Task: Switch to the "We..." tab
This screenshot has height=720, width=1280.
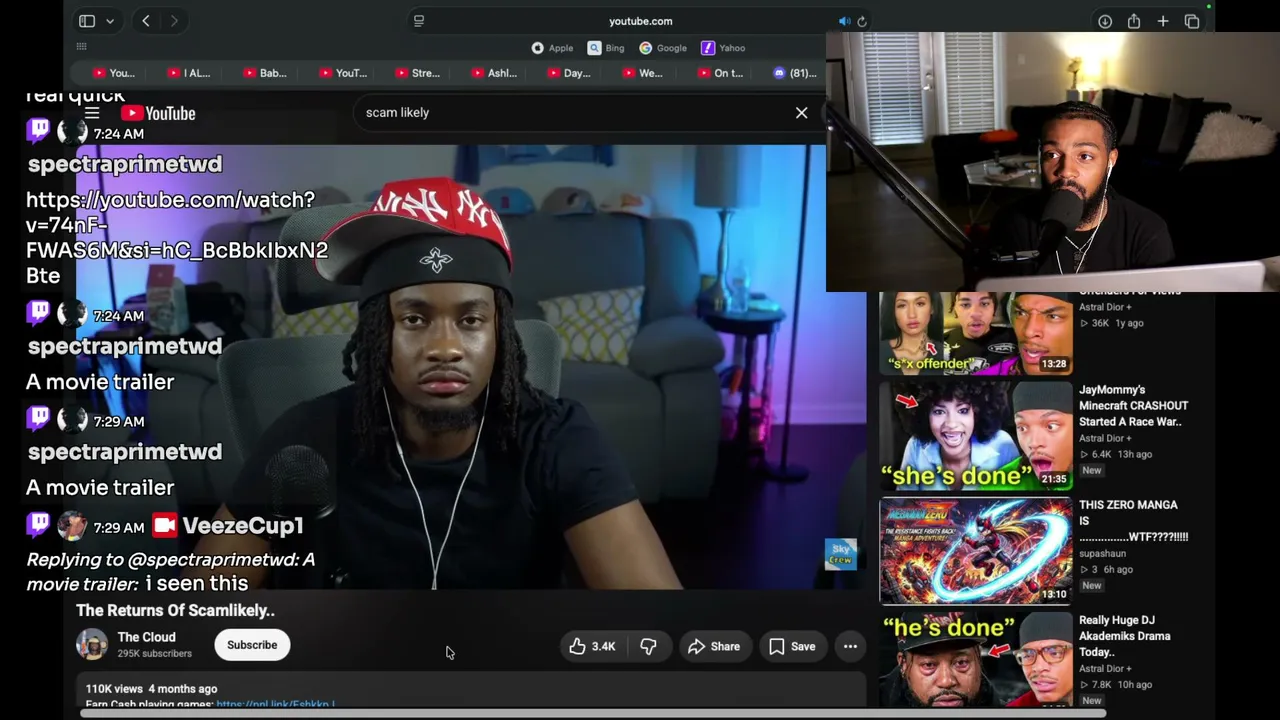Action: point(642,73)
